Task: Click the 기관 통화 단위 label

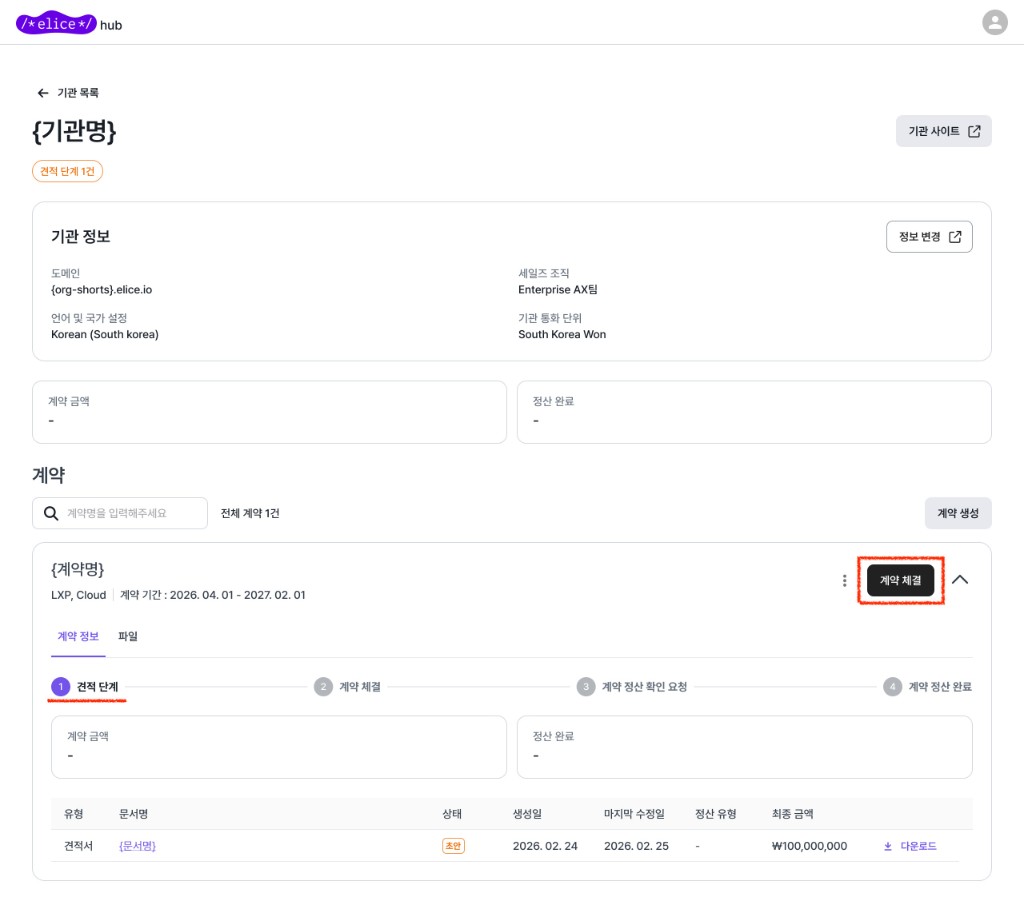Action: (549, 318)
